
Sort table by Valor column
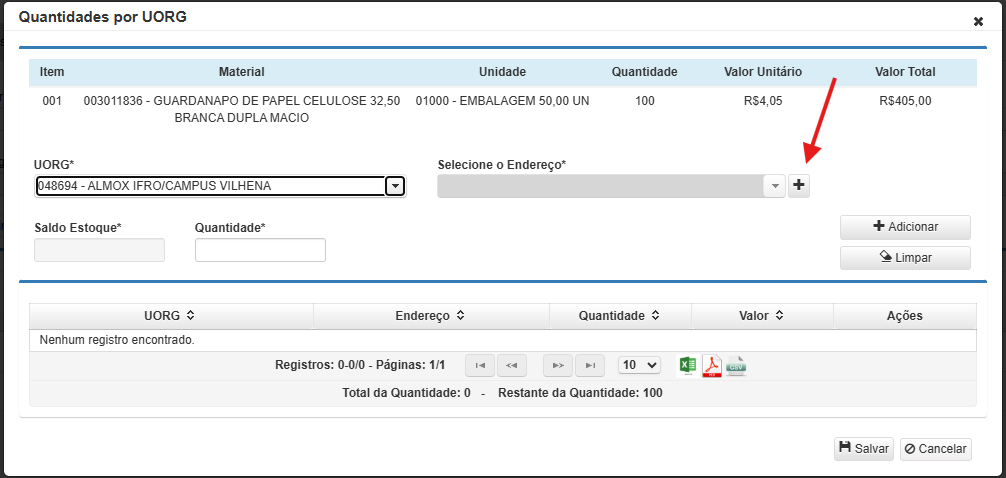(761, 316)
